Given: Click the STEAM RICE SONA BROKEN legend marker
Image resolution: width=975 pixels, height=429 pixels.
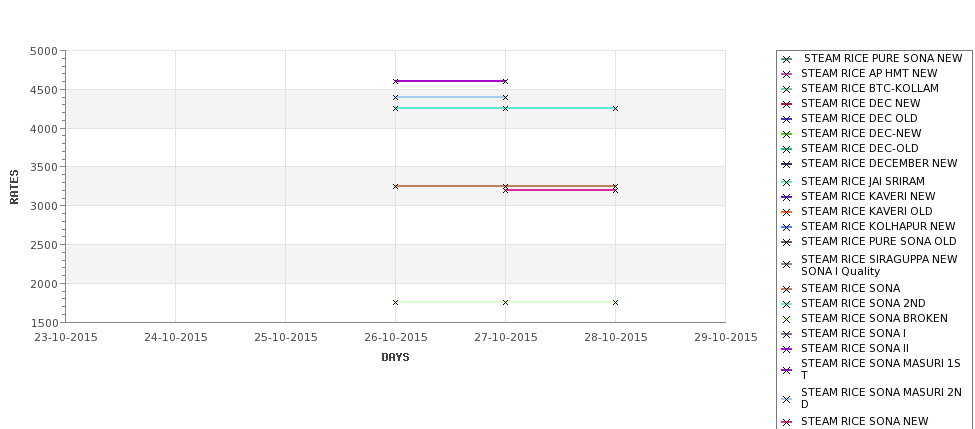Looking at the screenshot, I should (x=787, y=320).
